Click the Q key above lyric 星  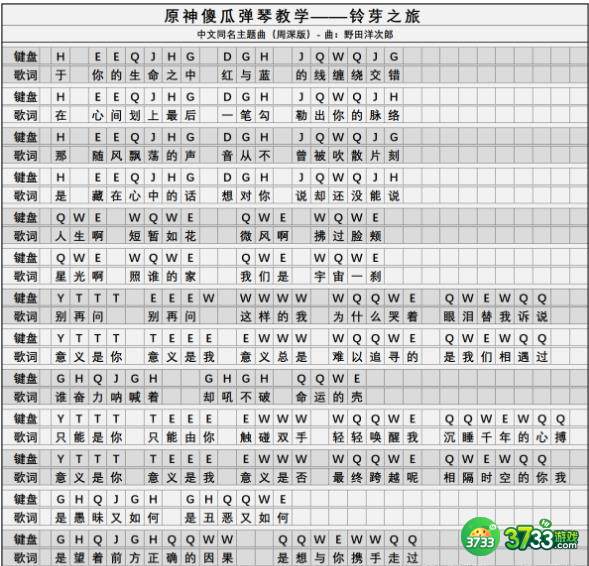click(61, 258)
